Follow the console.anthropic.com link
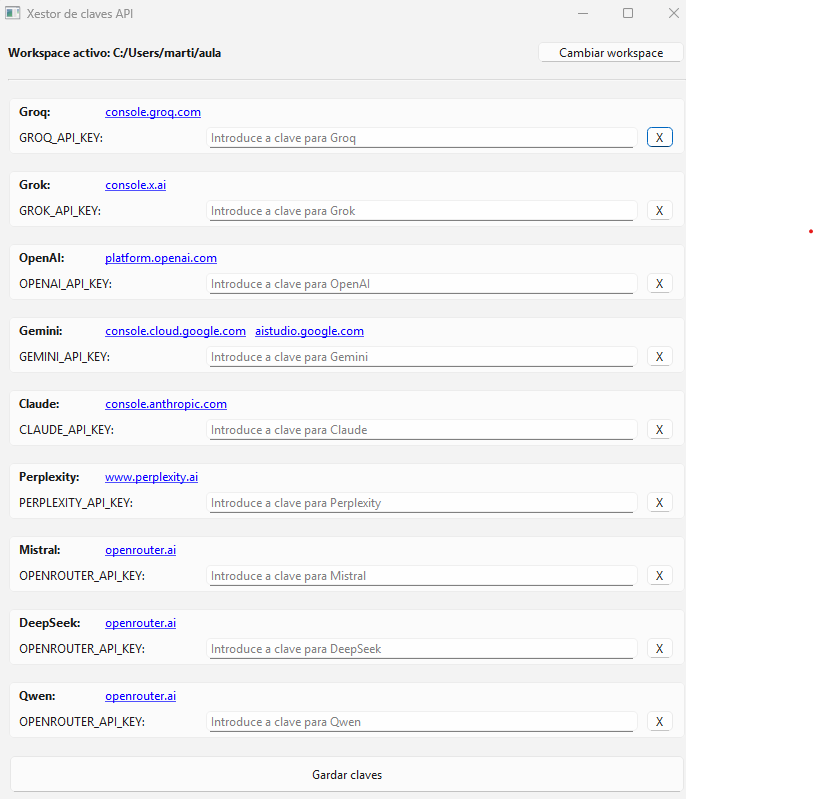This screenshot has height=799, width=814. click(166, 404)
